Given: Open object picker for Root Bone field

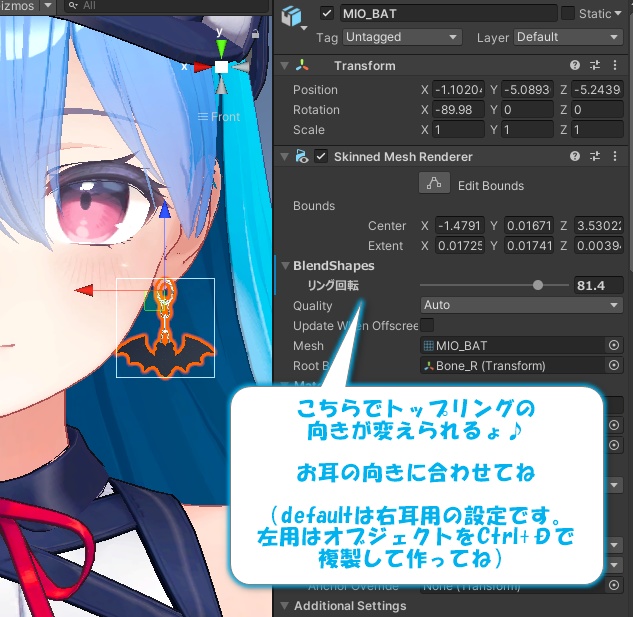Looking at the screenshot, I should [x=614, y=365].
